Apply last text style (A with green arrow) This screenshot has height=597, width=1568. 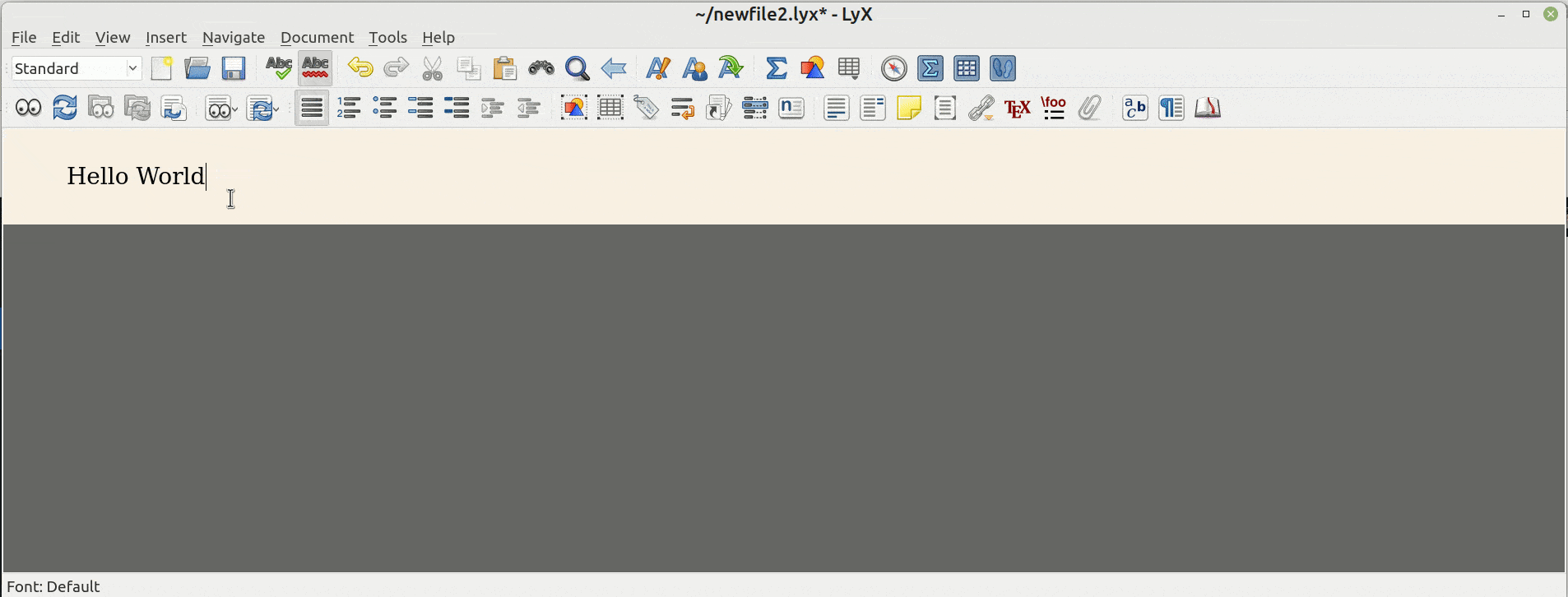coord(731,68)
